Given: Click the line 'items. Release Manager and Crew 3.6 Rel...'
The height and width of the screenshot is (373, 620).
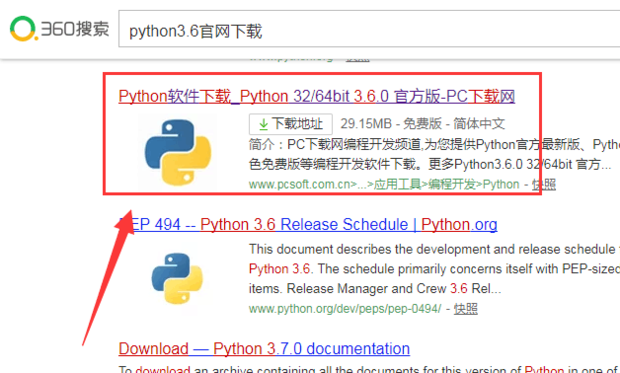Looking at the screenshot, I should coord(375,288).
